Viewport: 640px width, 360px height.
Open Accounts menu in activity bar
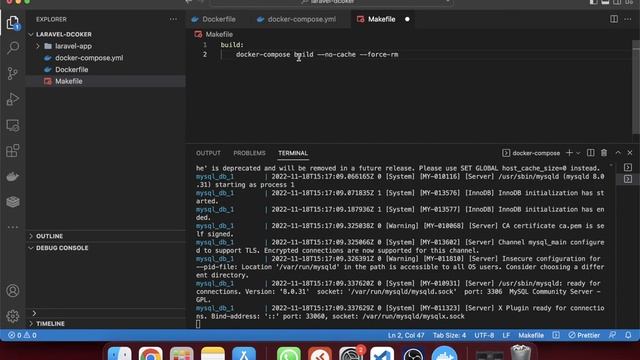[x=13, y=291]
